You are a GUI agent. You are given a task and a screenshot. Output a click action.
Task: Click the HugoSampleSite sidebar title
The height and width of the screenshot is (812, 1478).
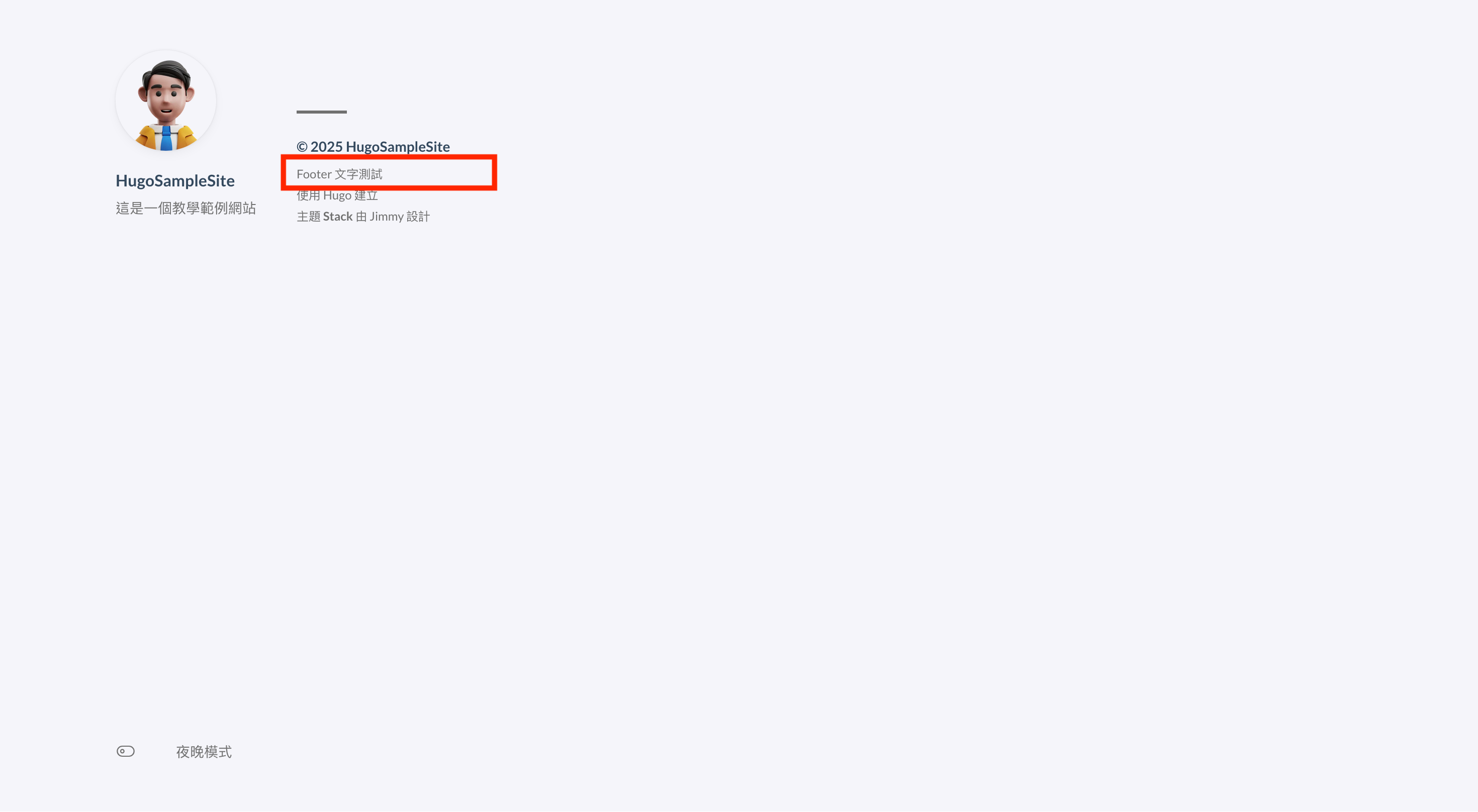click(x=175, y=180)
